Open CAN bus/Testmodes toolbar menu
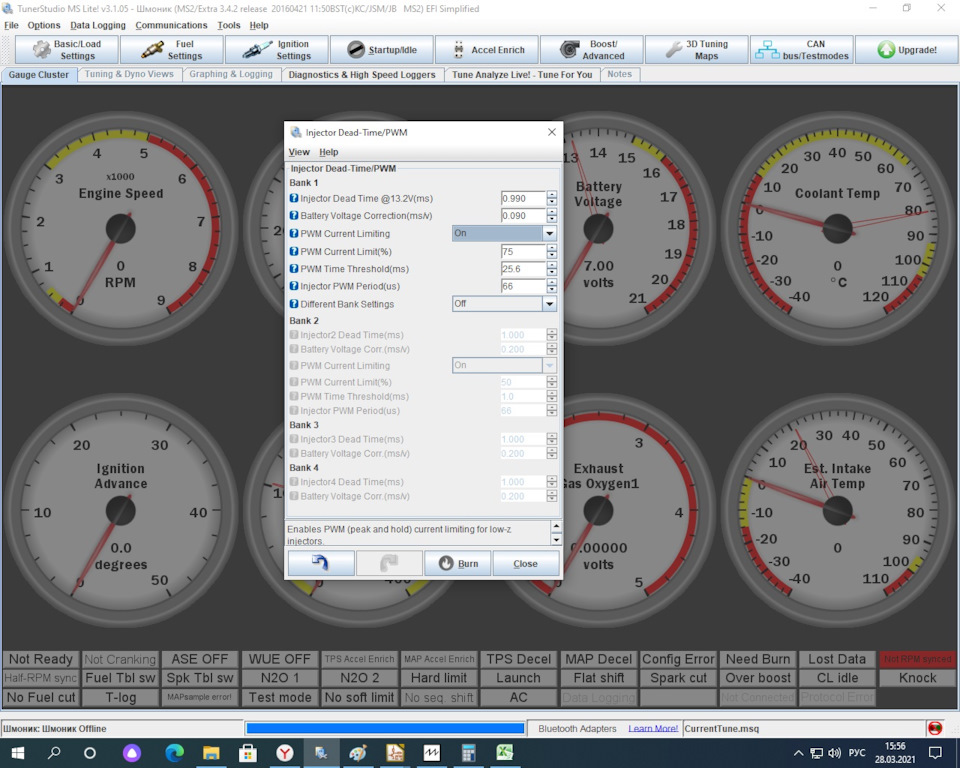Screen dimensions: 960x768 (802, 50)
